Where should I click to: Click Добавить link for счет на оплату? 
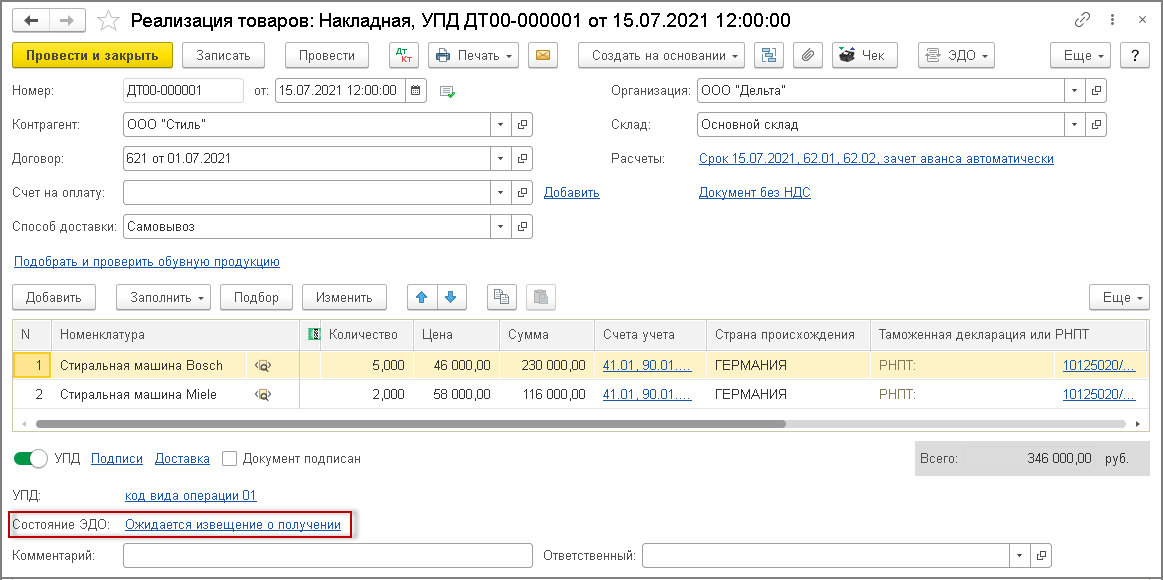571,193
